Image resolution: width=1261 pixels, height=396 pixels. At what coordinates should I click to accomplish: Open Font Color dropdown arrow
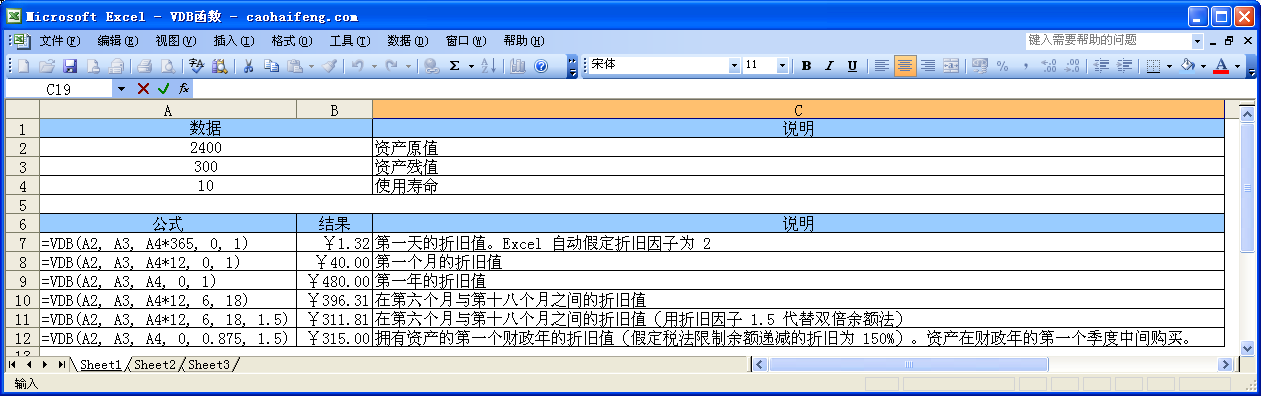click(1237, 66)
